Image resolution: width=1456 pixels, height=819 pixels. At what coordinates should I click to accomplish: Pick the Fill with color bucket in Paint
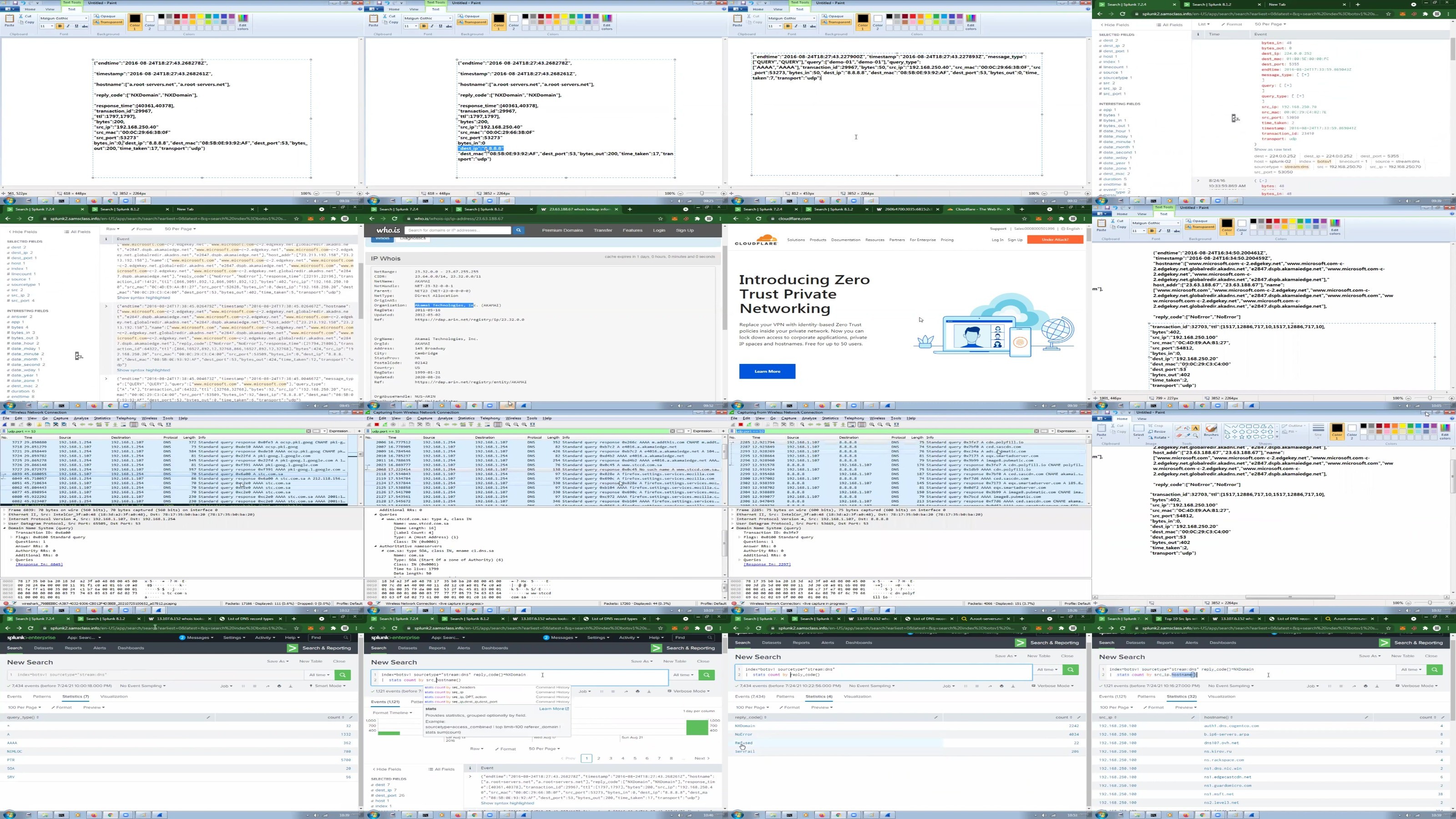(1188, 428)
